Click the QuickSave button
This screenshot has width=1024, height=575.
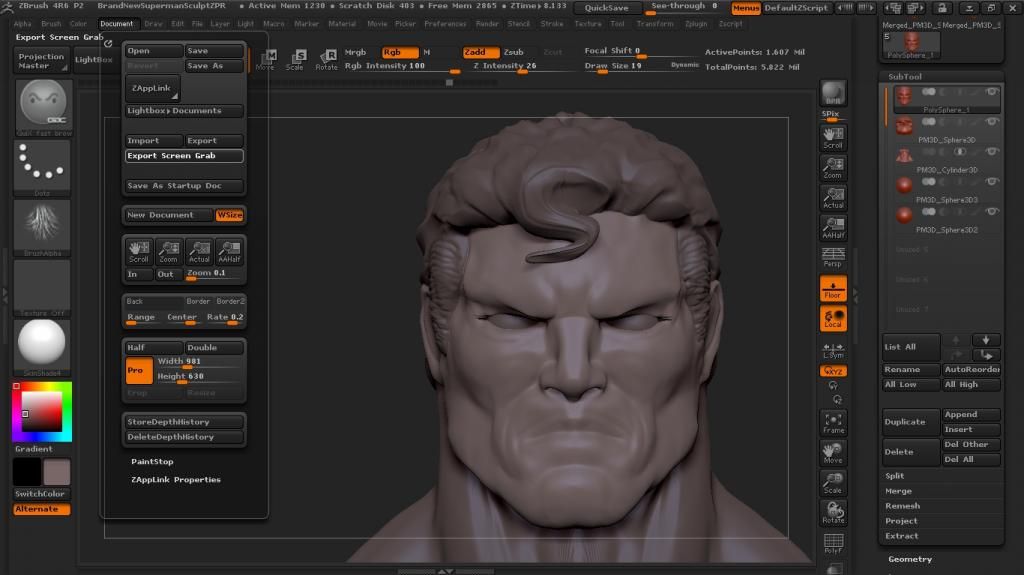pos(607,8)
